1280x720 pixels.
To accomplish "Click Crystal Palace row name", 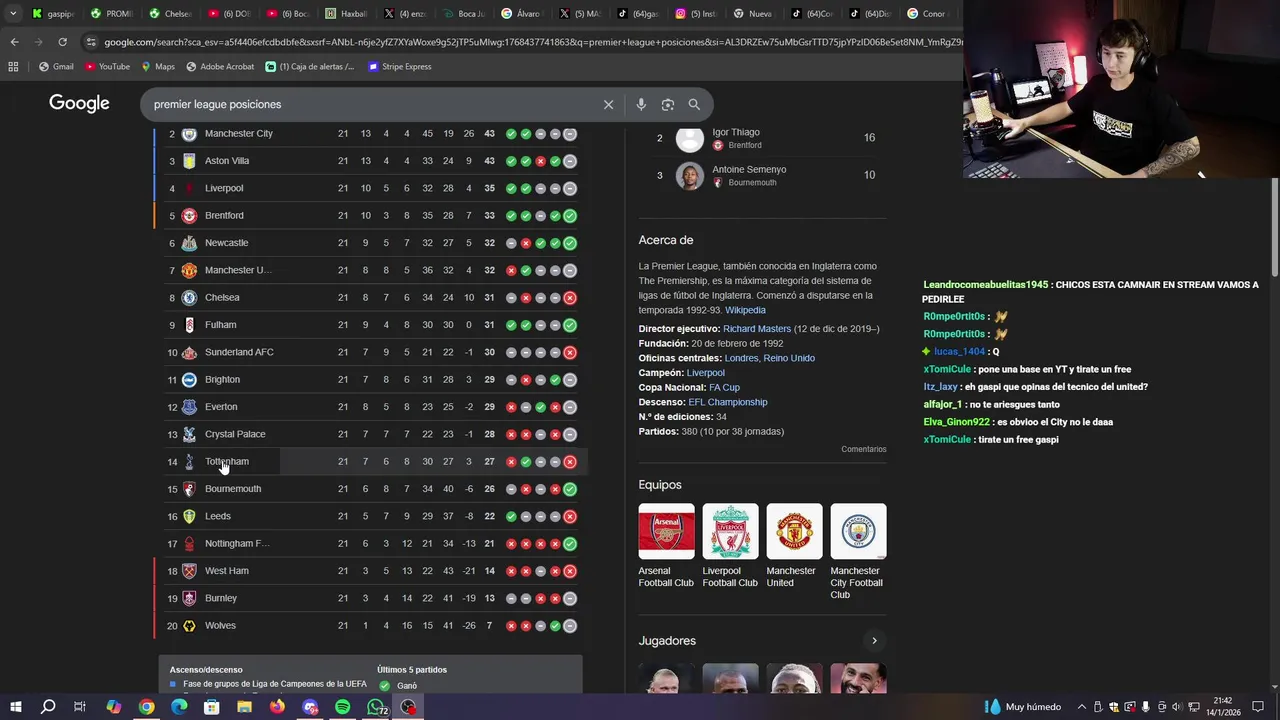I will coord(235,434).
